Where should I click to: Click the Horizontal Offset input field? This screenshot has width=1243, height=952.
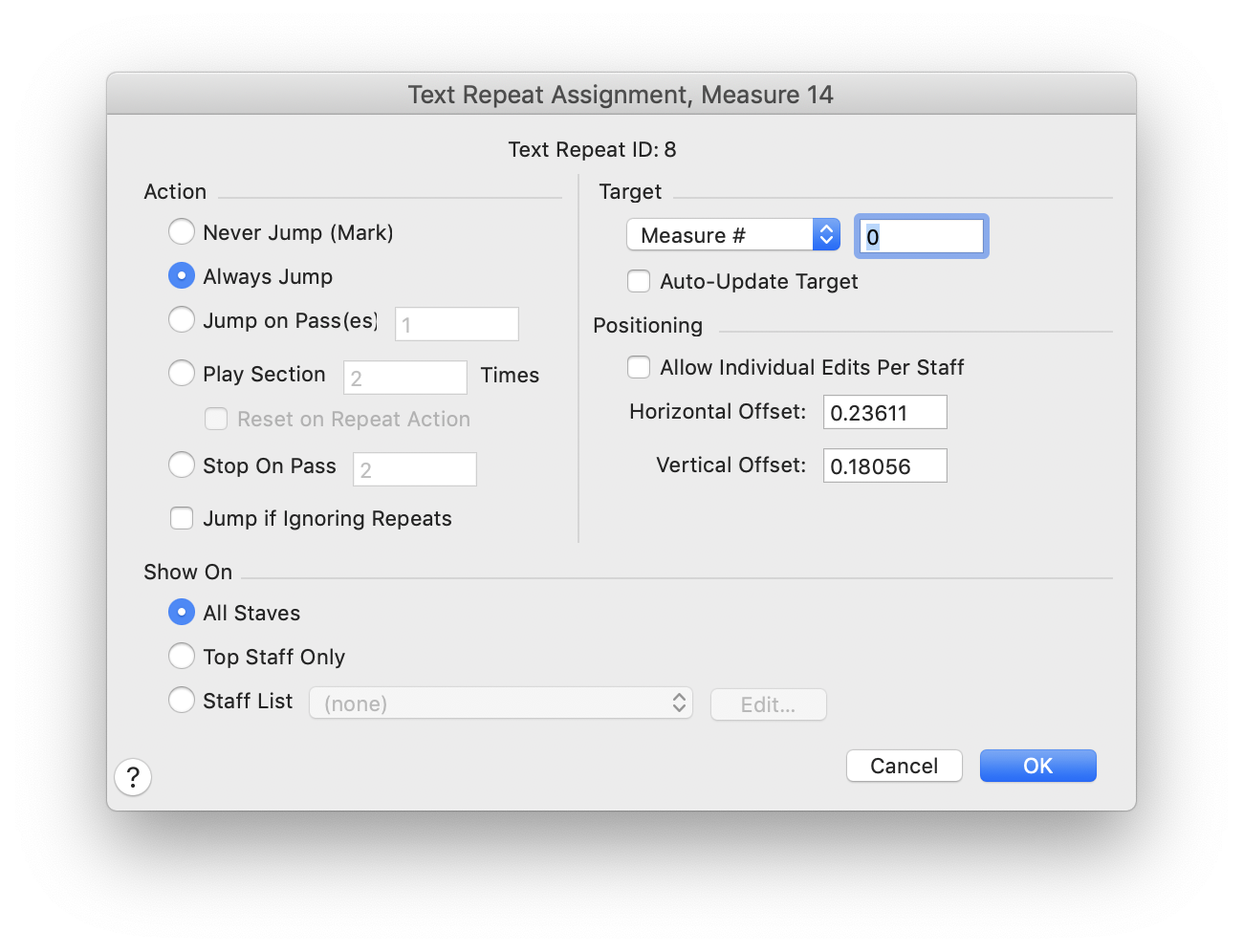click(x=884, y=413)
